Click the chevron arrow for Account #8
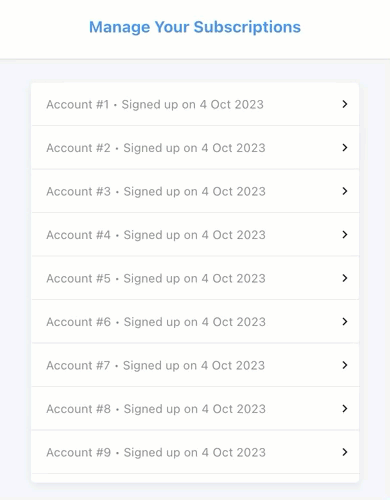 coord(345,409)
